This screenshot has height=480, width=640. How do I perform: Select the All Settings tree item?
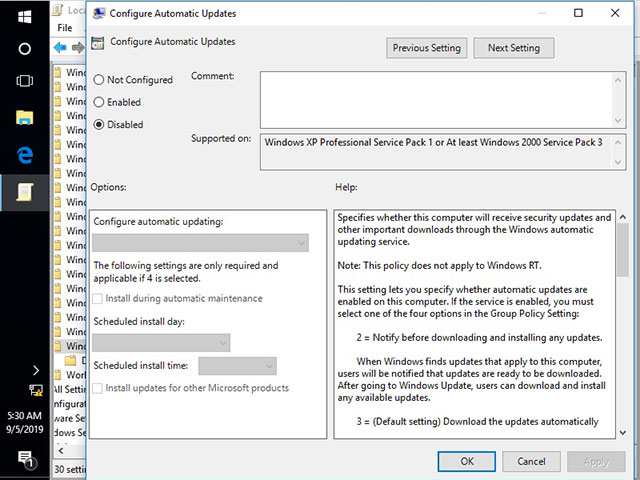click(x=69, y=389)
